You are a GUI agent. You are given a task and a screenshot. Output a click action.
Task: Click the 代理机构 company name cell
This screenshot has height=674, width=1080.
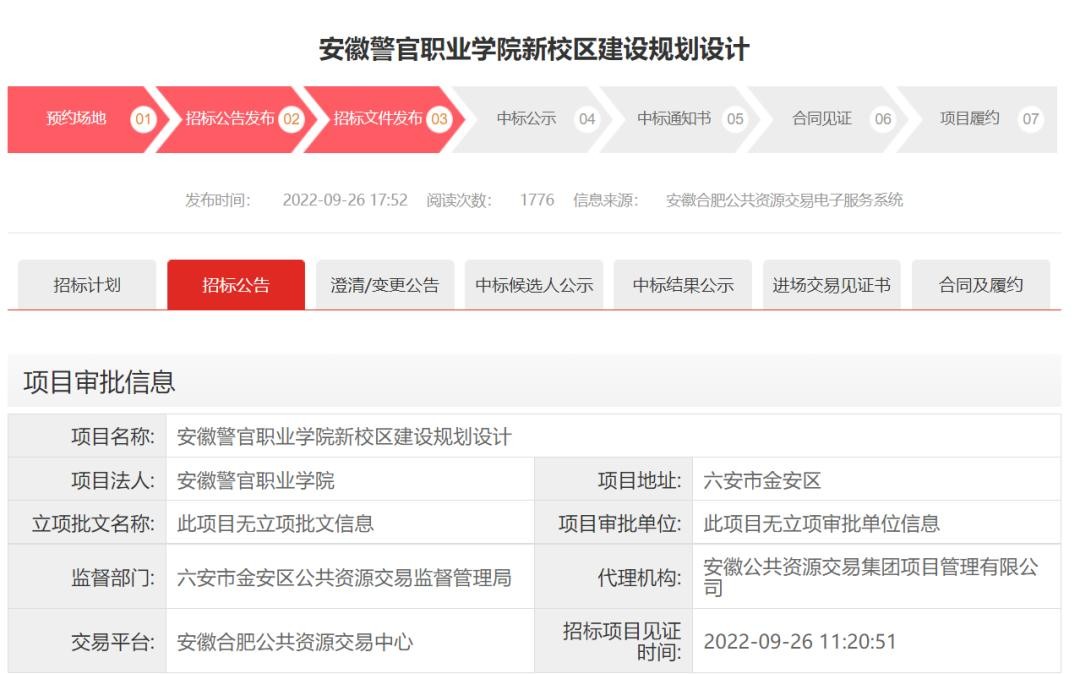tap(870, 577)
